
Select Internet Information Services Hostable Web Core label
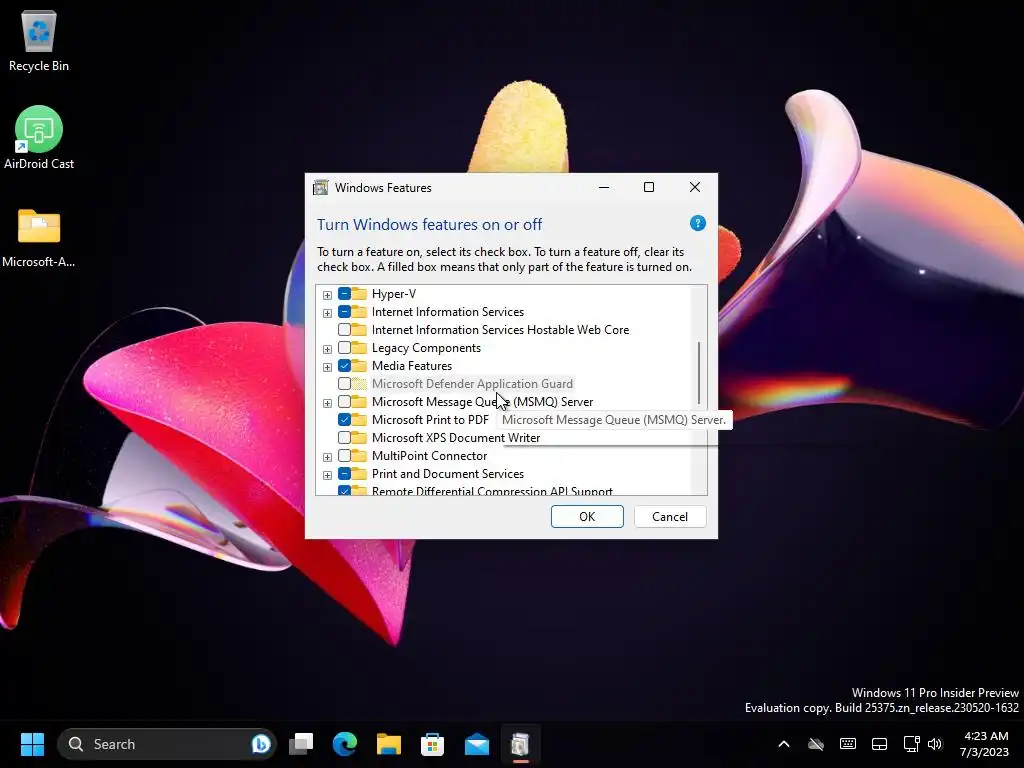pyautogui.click(x=500, y=330)
